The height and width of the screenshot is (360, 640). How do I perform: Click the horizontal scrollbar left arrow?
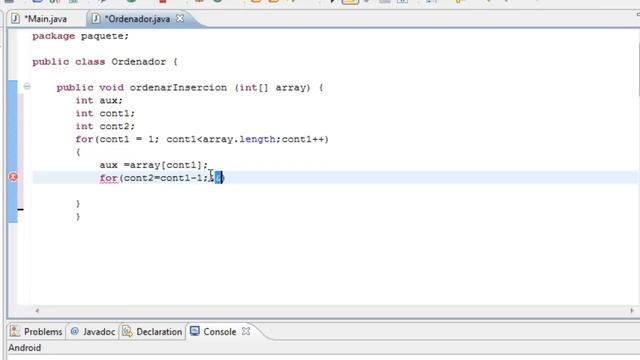pos(37,311)
